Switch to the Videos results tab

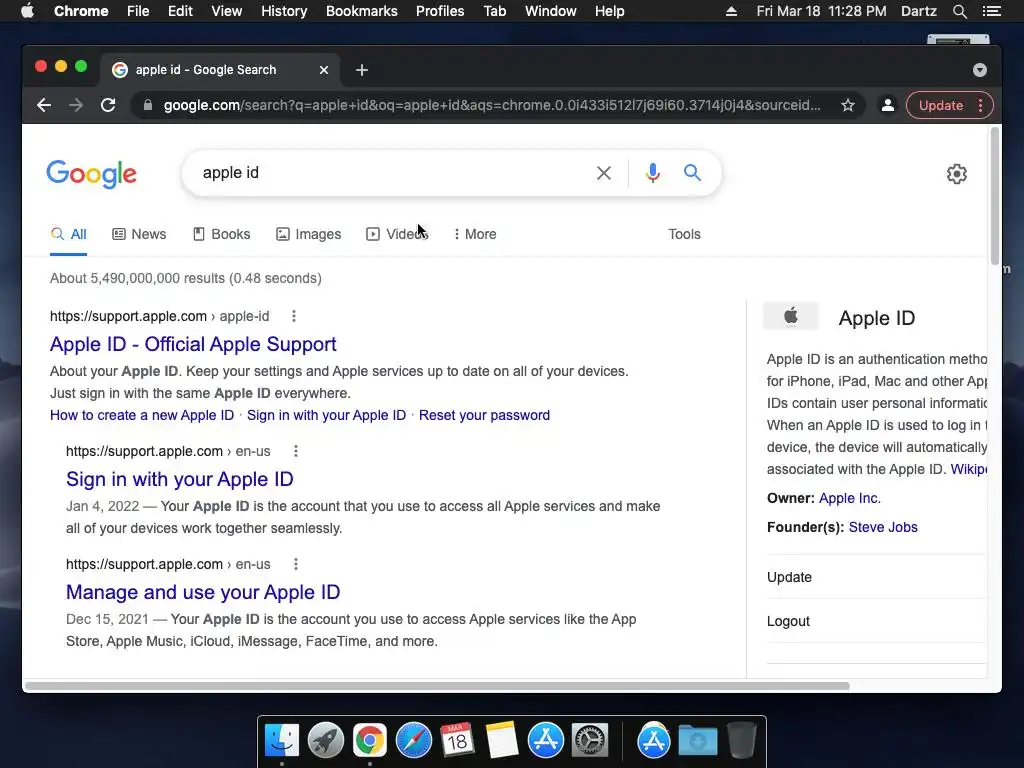coord(397,234)
